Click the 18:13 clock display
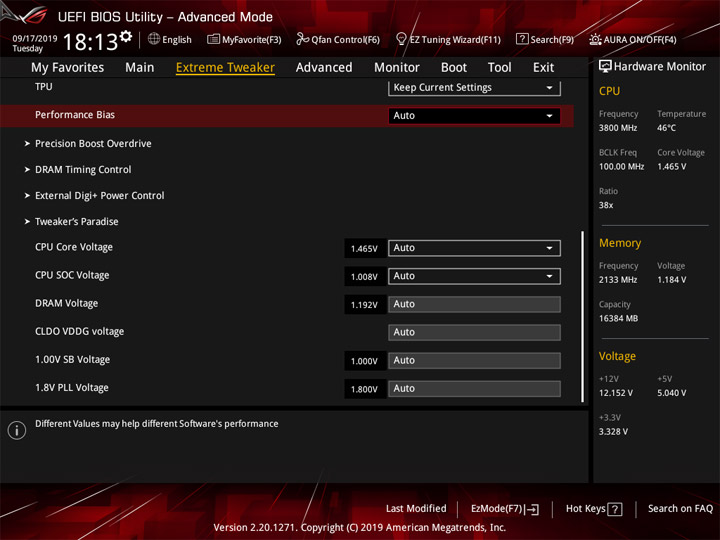Screen dimensions: 720x540 pos(90,42)
